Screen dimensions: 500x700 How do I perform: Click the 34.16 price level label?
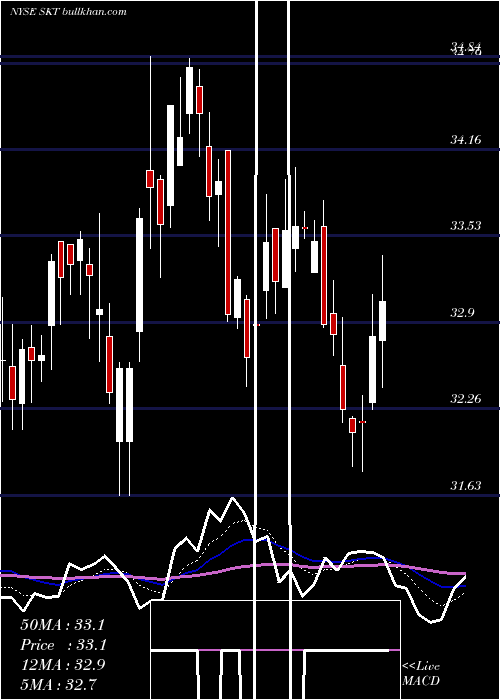pos(466,140)
